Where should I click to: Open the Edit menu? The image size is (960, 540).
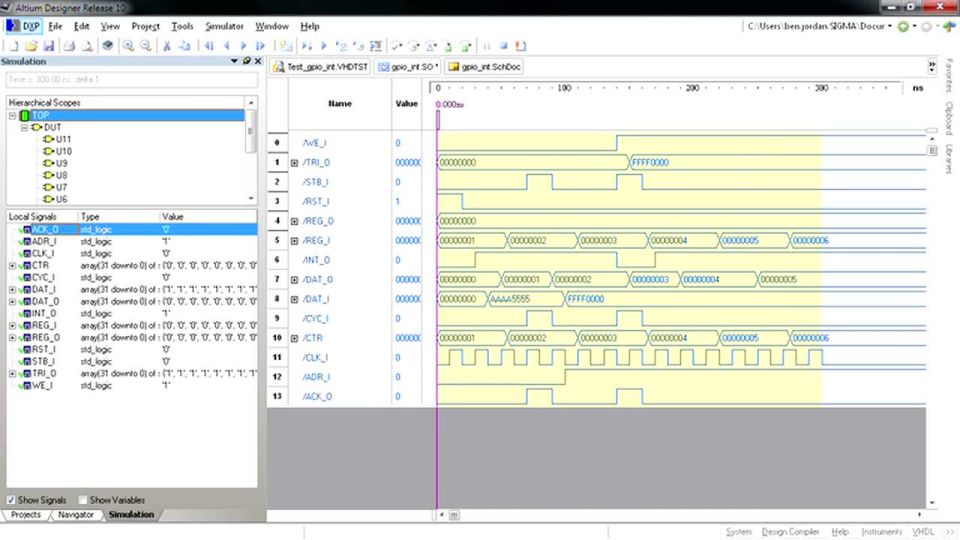81,26
